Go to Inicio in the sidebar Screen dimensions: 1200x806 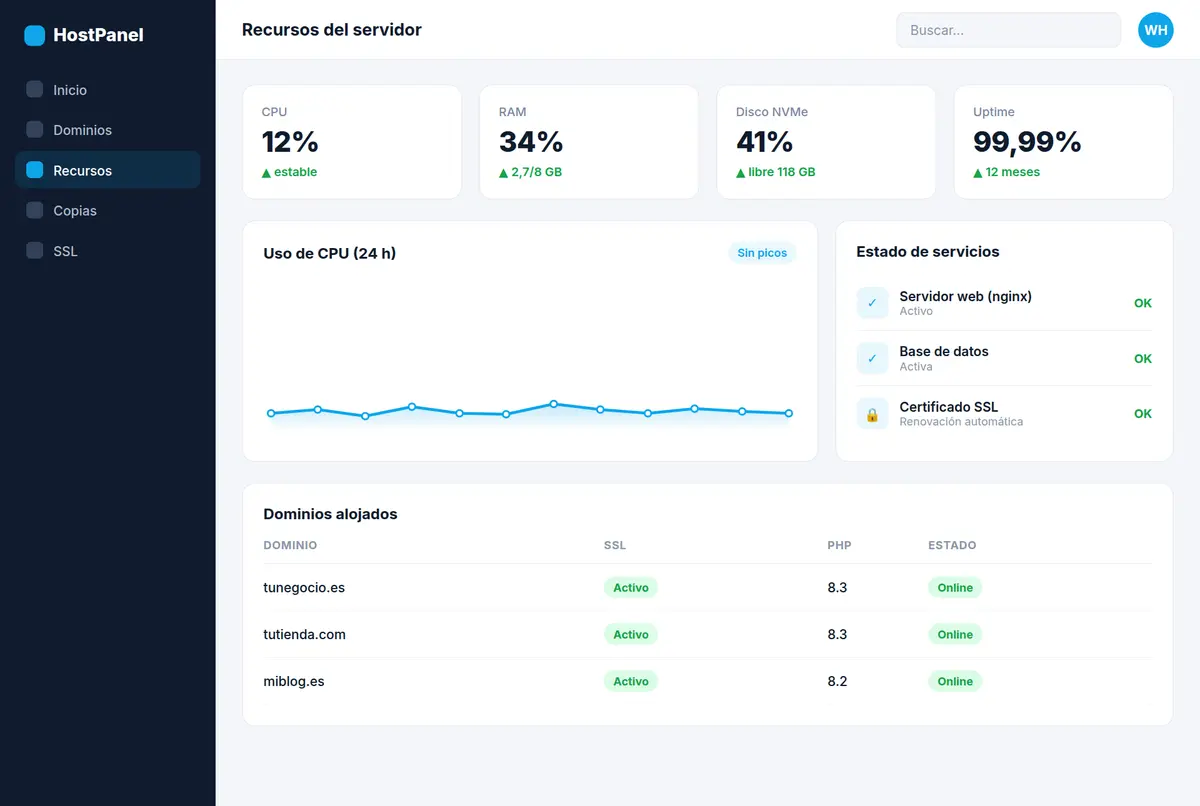[x=108, y=90]
